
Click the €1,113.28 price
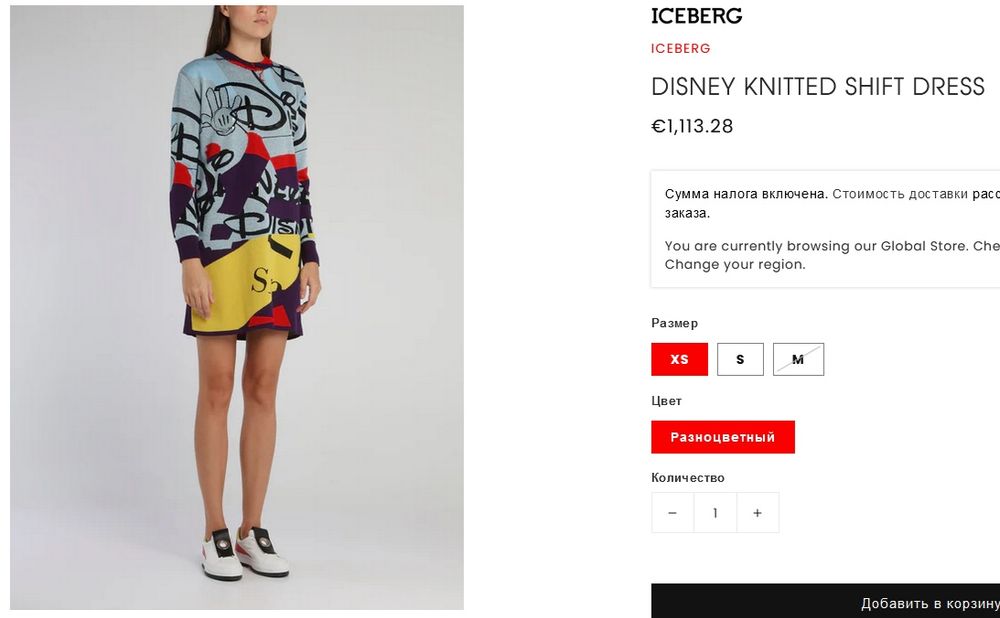[692, 126]
